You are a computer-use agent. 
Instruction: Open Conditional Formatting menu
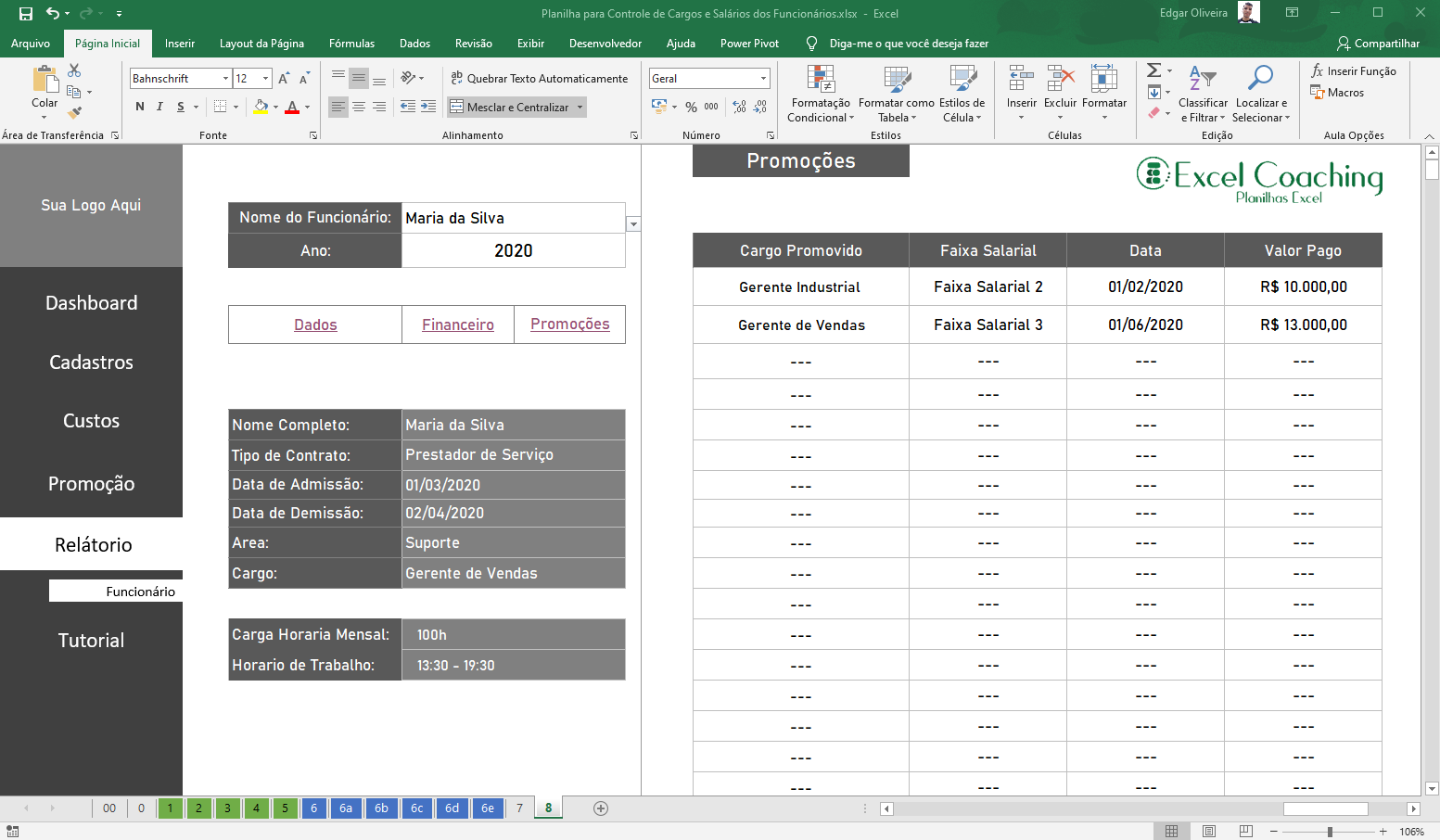pyautogui.click(x=820, y=94)
